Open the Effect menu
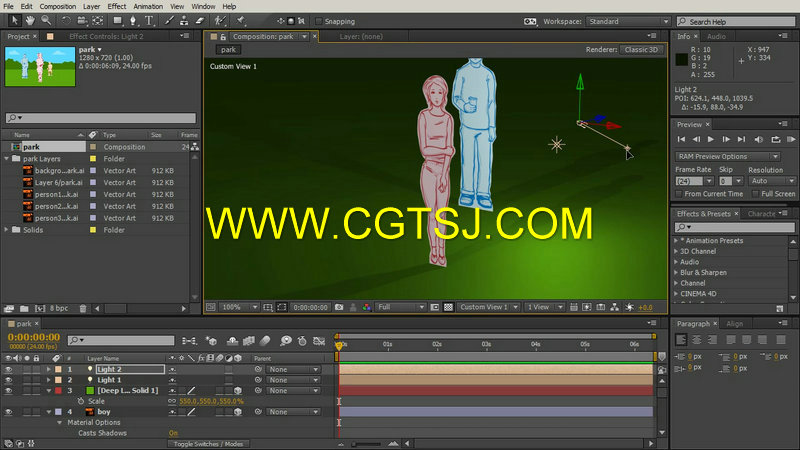The width and height of the screenshot is (800, 450). pos(116,6)
